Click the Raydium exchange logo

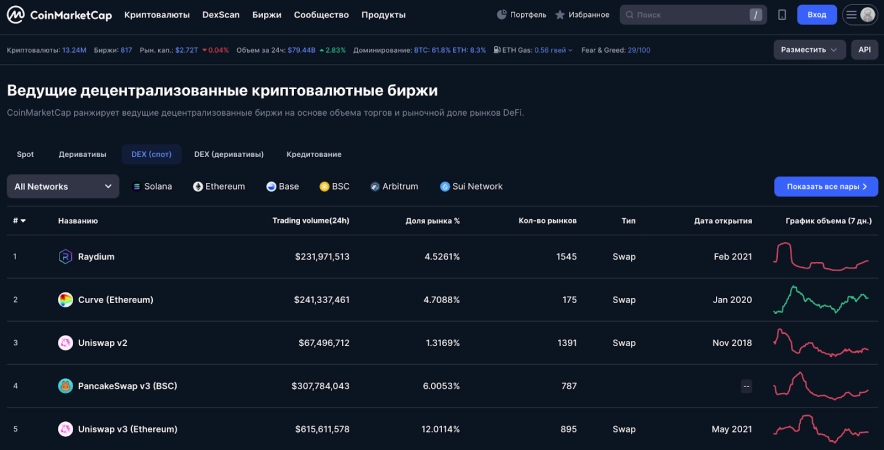(x=65, y=257)
